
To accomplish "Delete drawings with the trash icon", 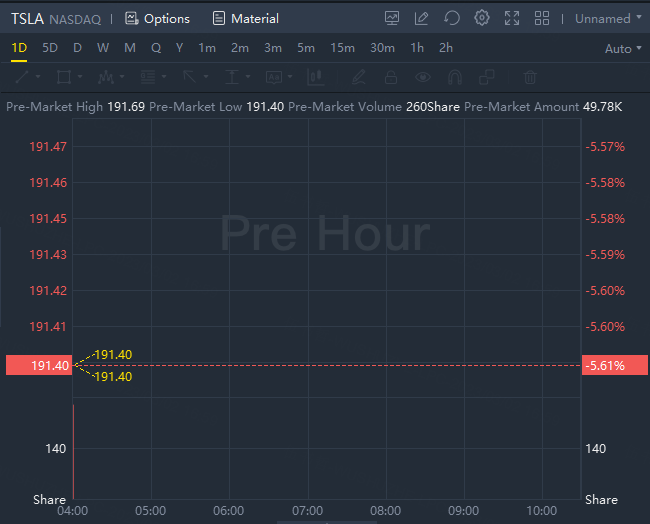I will [x=530, y=77].
